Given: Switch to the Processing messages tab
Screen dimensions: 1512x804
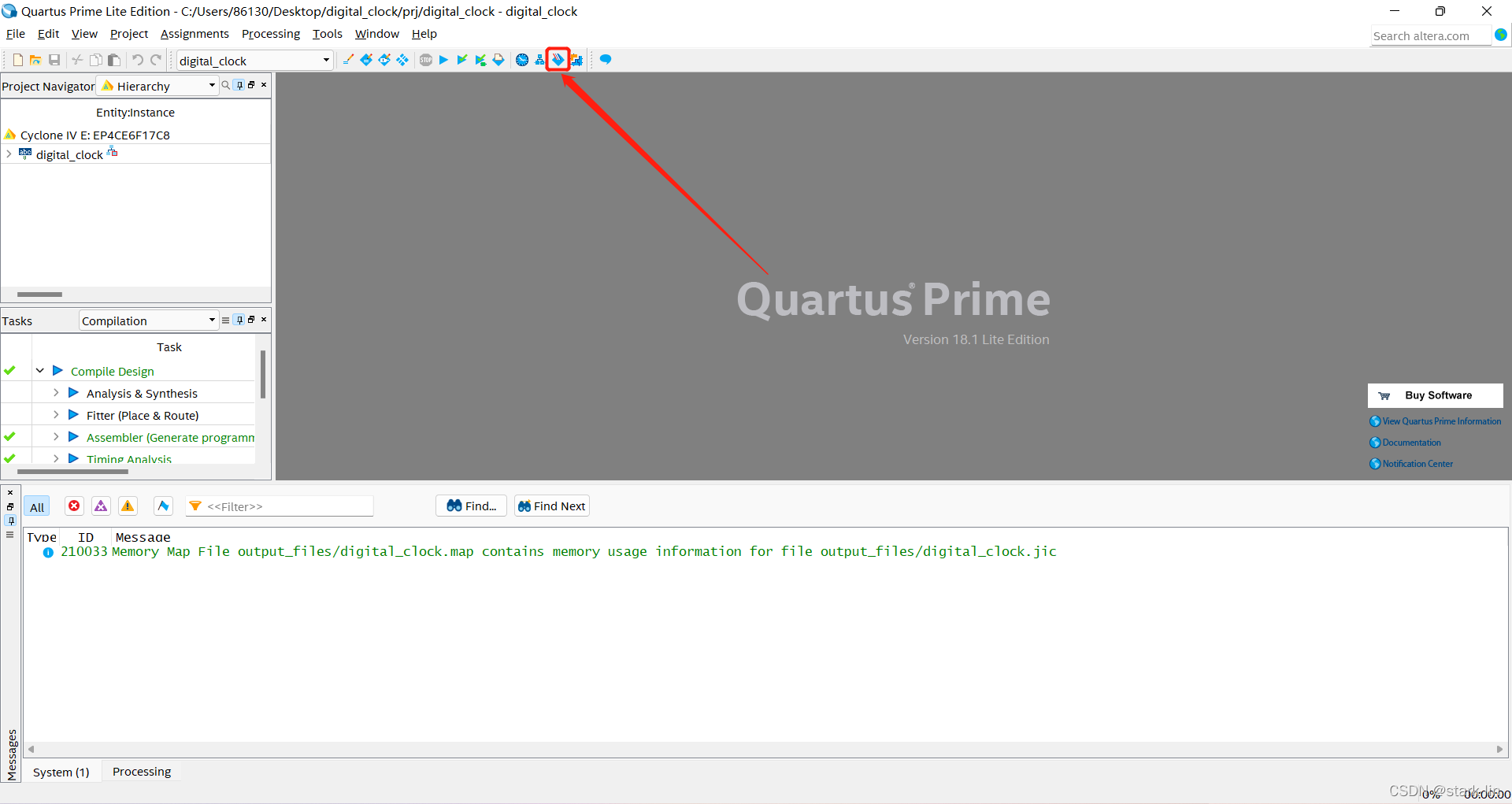Looking at the screenshot, I should click(x=142, y=772).
